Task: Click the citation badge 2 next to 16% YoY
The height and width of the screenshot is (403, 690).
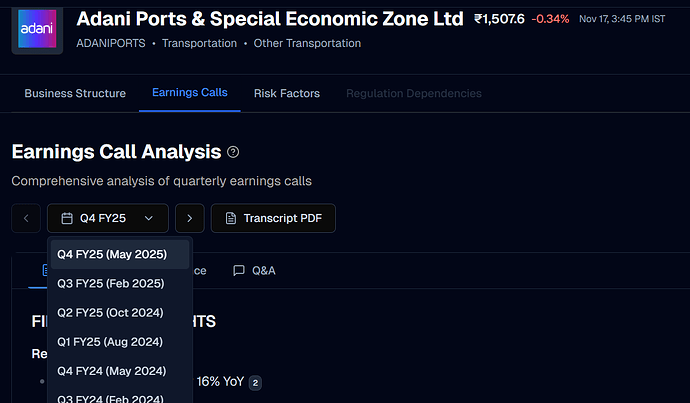Action: 255,382
